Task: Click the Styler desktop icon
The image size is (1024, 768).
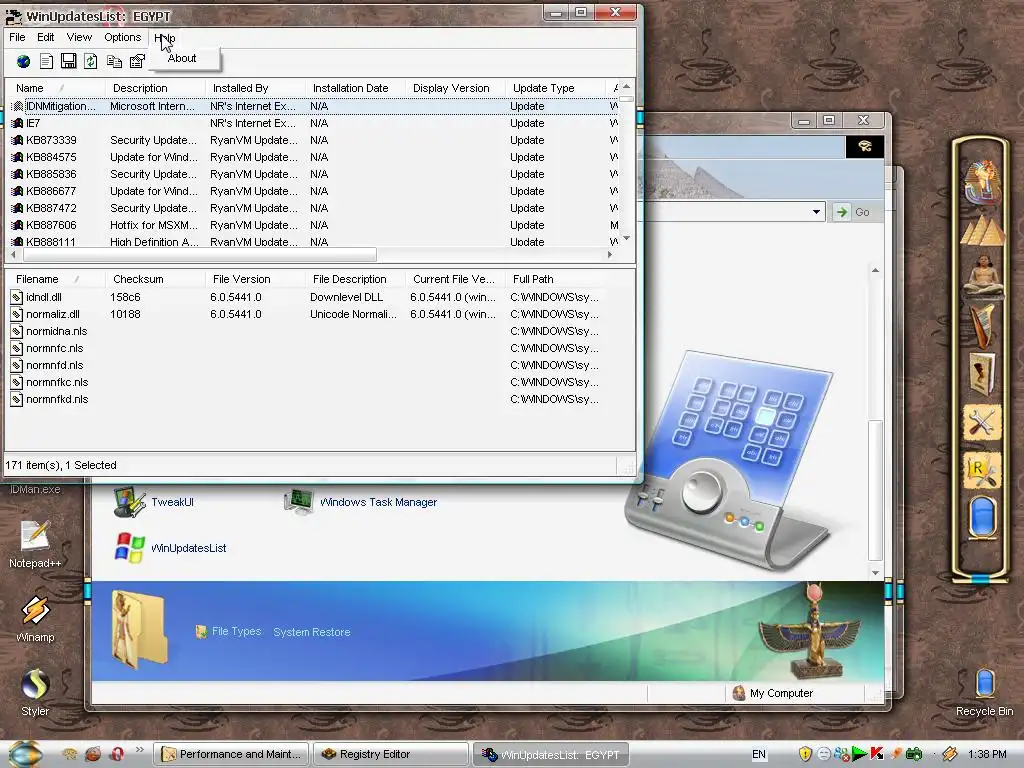Action: point(35,692)
